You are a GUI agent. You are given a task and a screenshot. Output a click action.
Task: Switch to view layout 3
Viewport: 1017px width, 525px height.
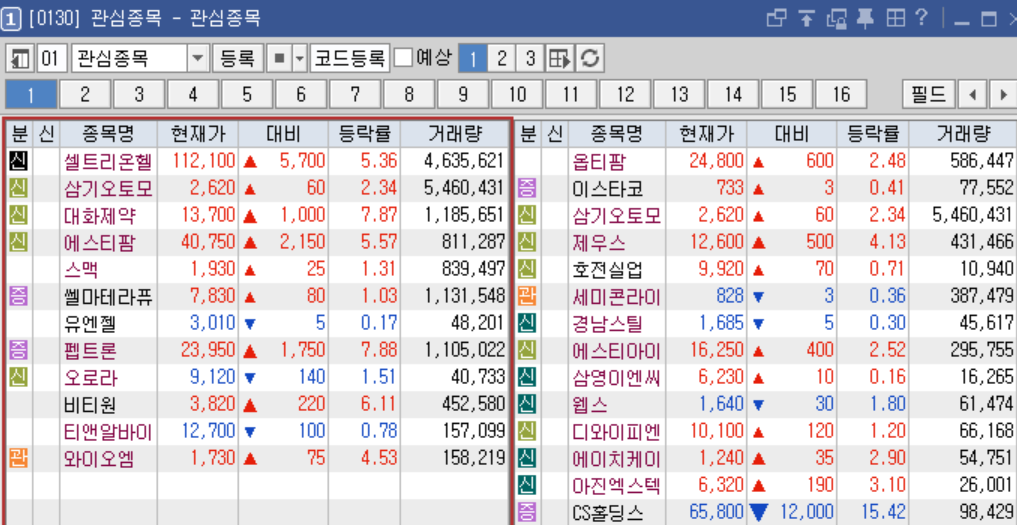pos(531,59)
